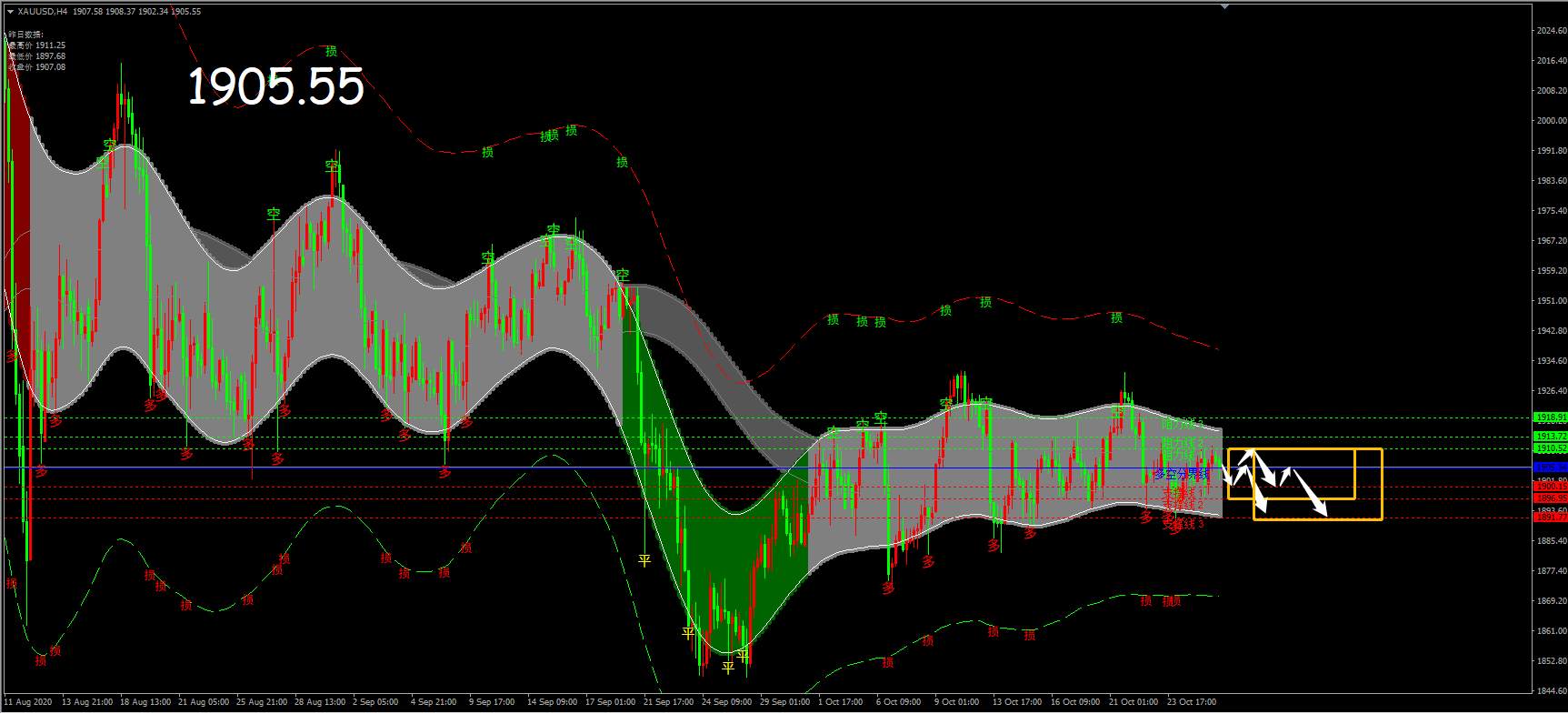Click the 1967.20 price scale value
Screen dimensions: 1568x714
pyautogui.click(x=1552, y=241)
